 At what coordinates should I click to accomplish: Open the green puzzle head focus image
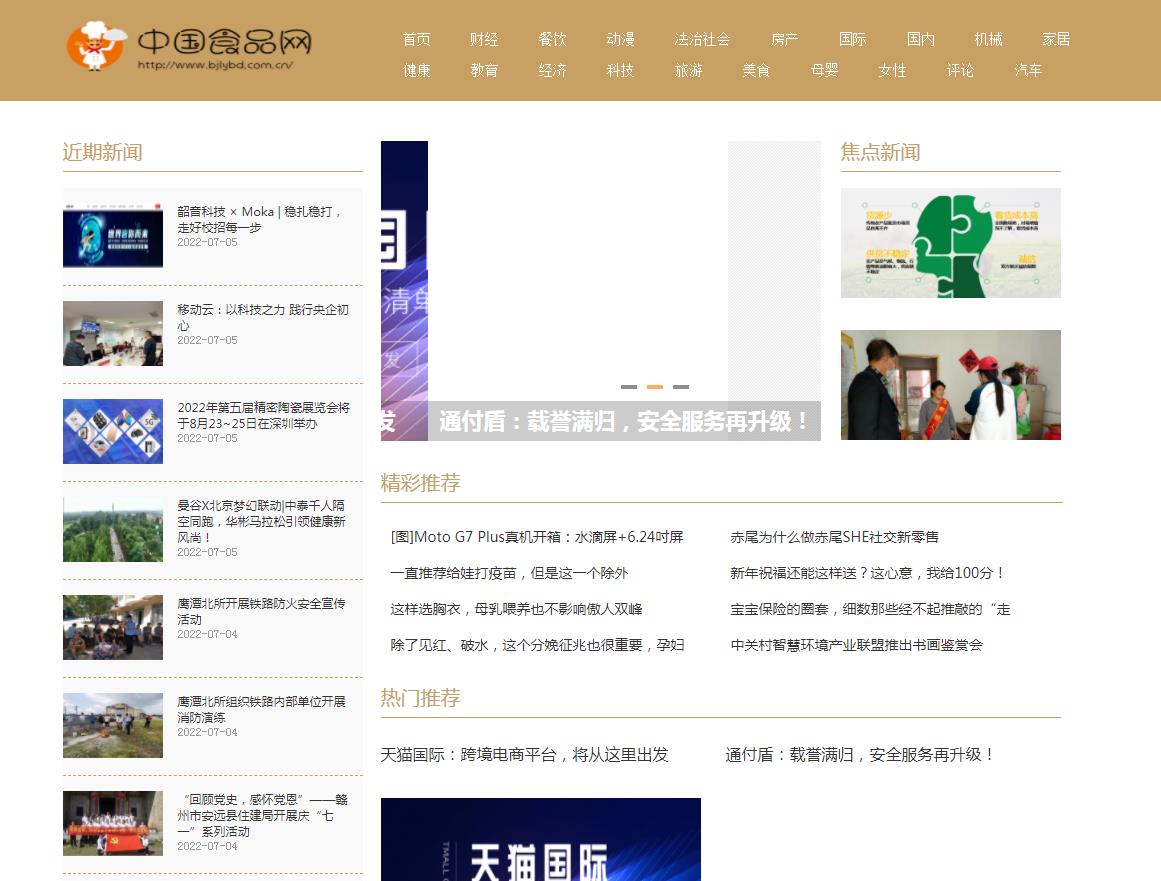point(951,243)
